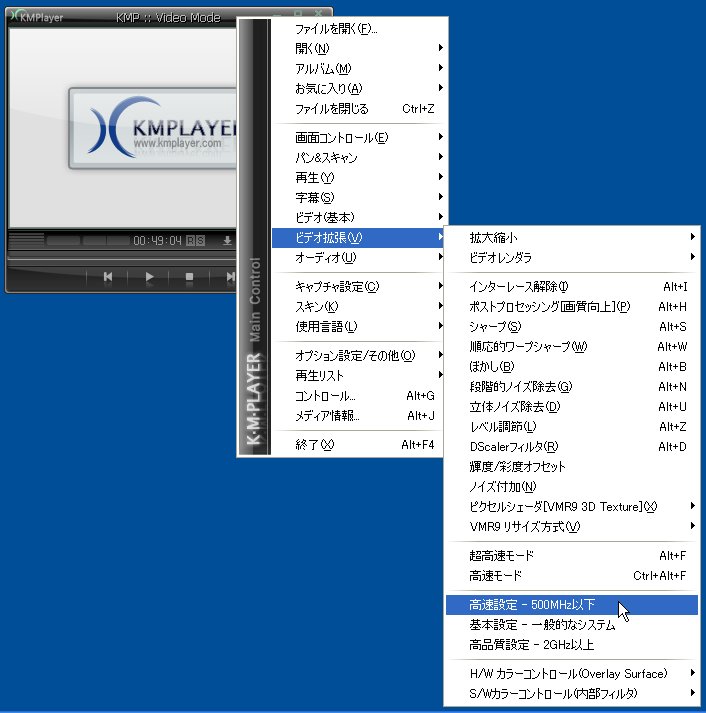Click the download arrow icon in the player
The image size is (706, 713).
[227, 241]
